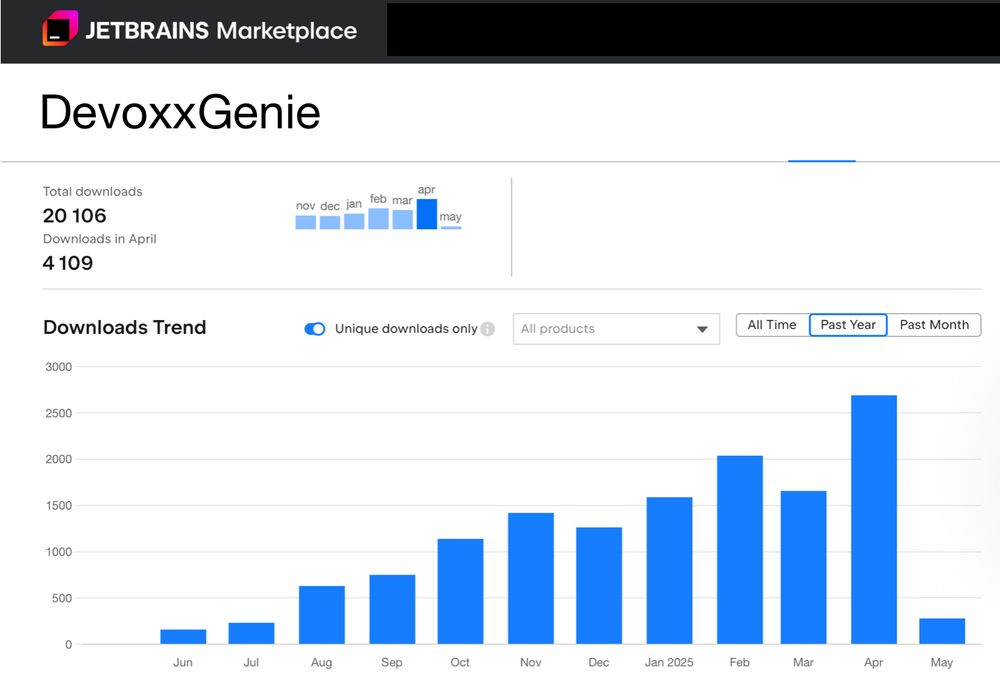Click the dec mini bar in summary chart
The width and height of the screenshot is (1000, 691).
tap(330, 222)
